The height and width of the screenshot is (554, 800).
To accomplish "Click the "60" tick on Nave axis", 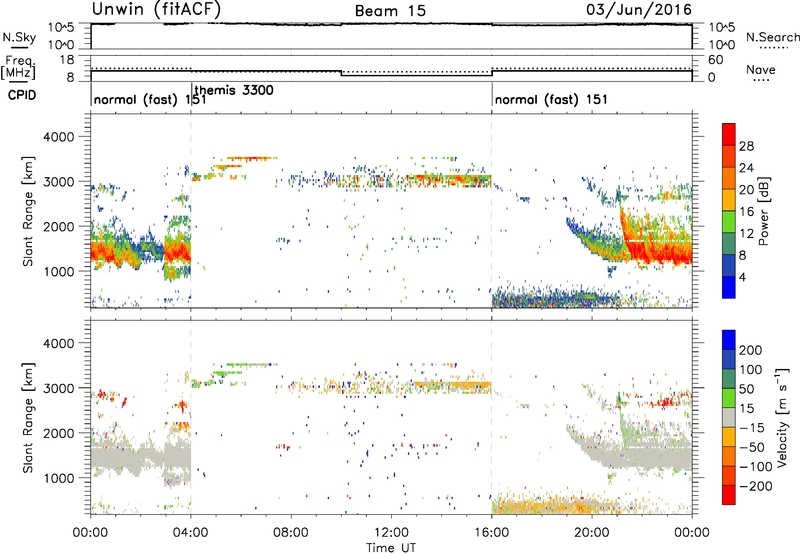I will (x=716, y=60).
